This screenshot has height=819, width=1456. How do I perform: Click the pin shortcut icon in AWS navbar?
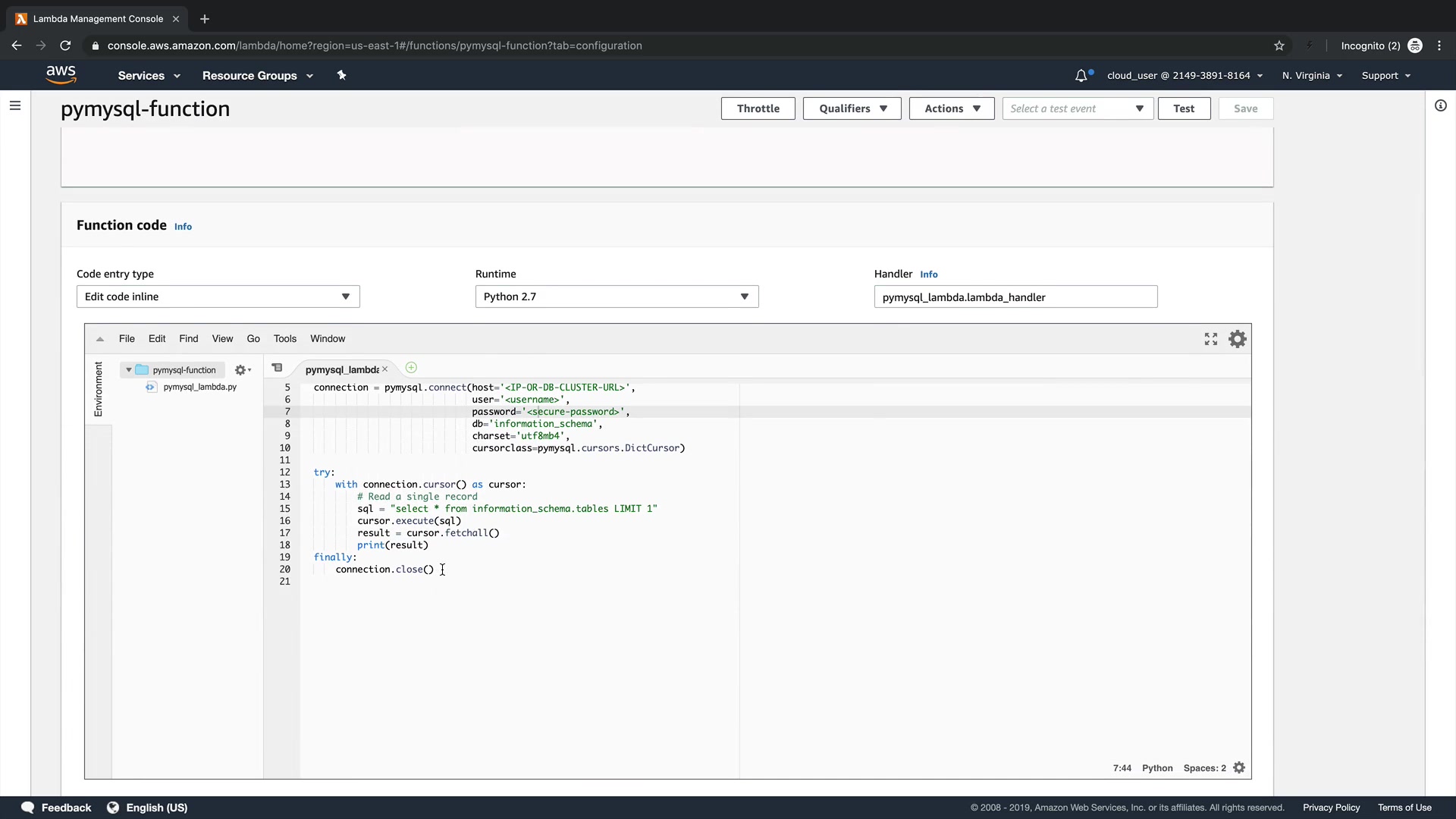click(x=341, y=75)
